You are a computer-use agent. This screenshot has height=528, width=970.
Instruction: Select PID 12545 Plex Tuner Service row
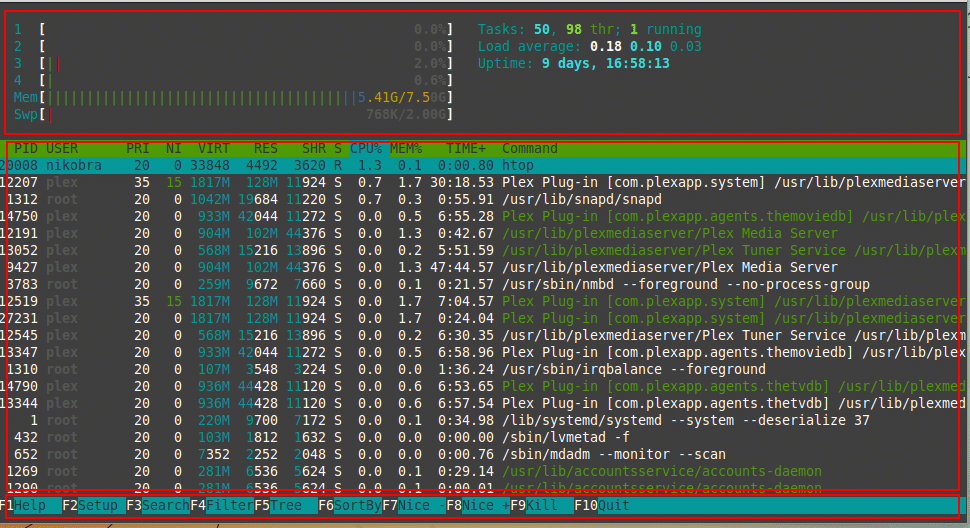point(483,335)
